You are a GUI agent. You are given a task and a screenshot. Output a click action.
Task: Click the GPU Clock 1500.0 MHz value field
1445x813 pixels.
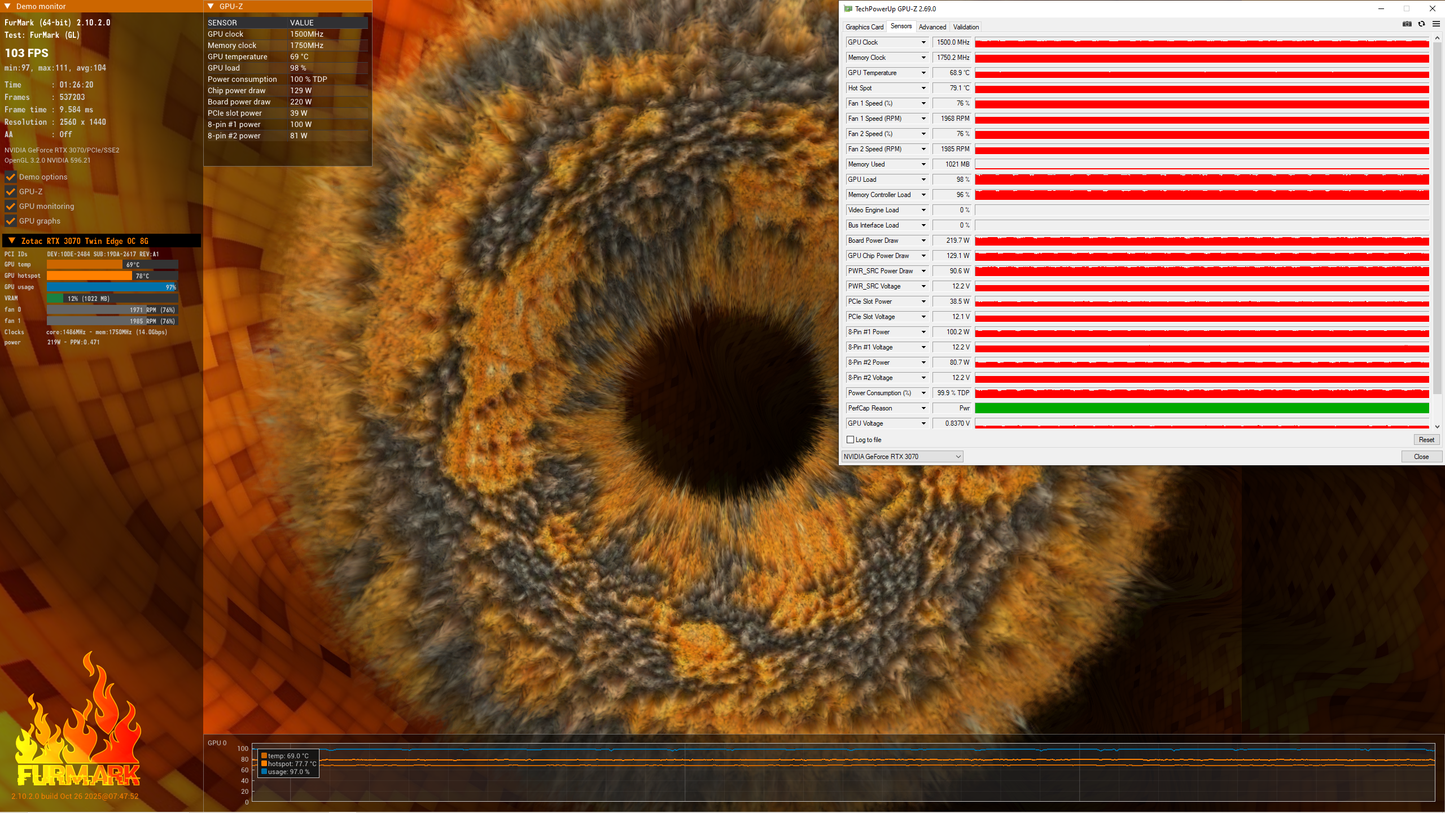pyautogui.click(x=952, y=42)
